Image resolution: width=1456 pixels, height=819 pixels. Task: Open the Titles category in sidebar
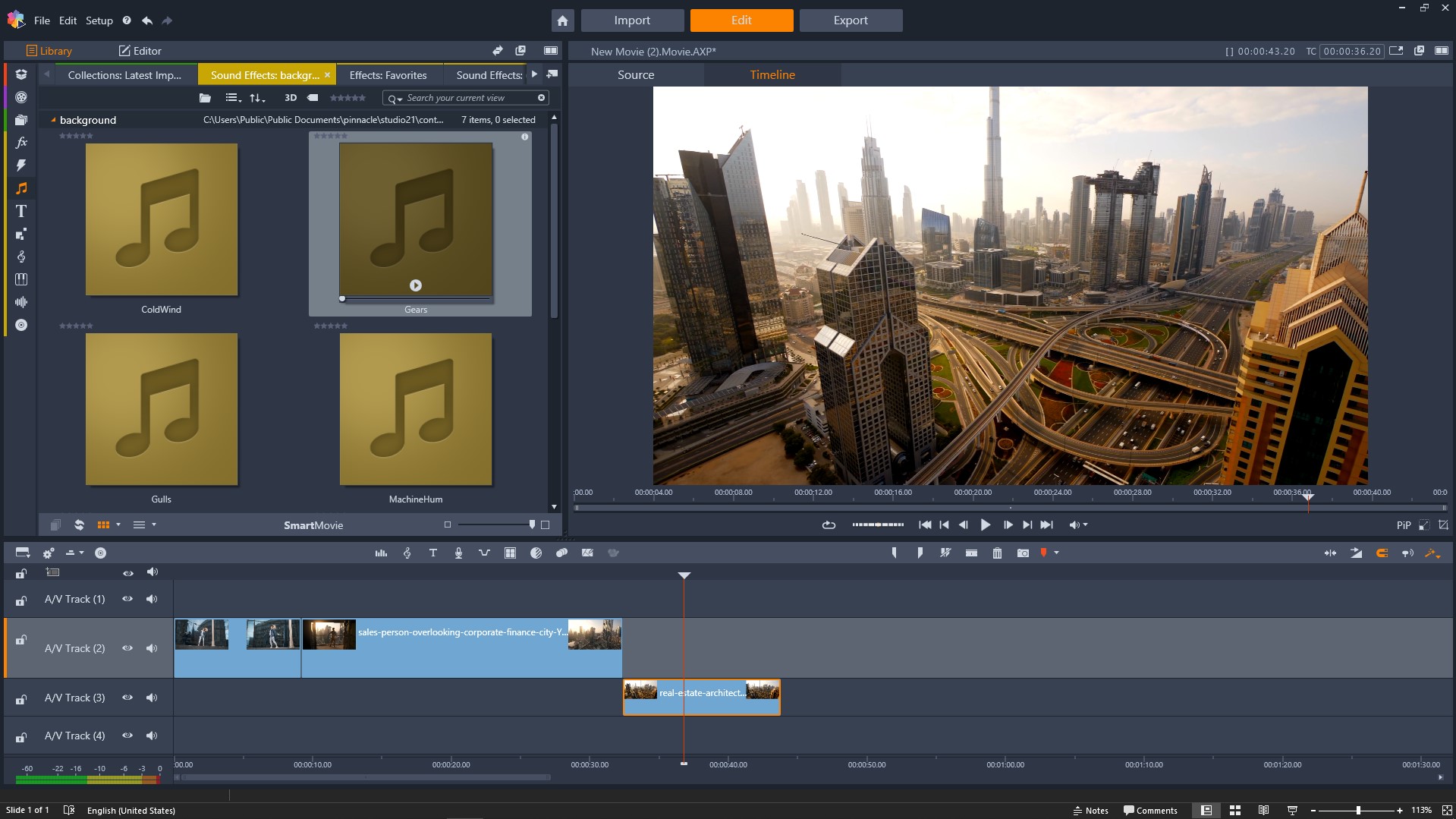[x=21, y=211]
